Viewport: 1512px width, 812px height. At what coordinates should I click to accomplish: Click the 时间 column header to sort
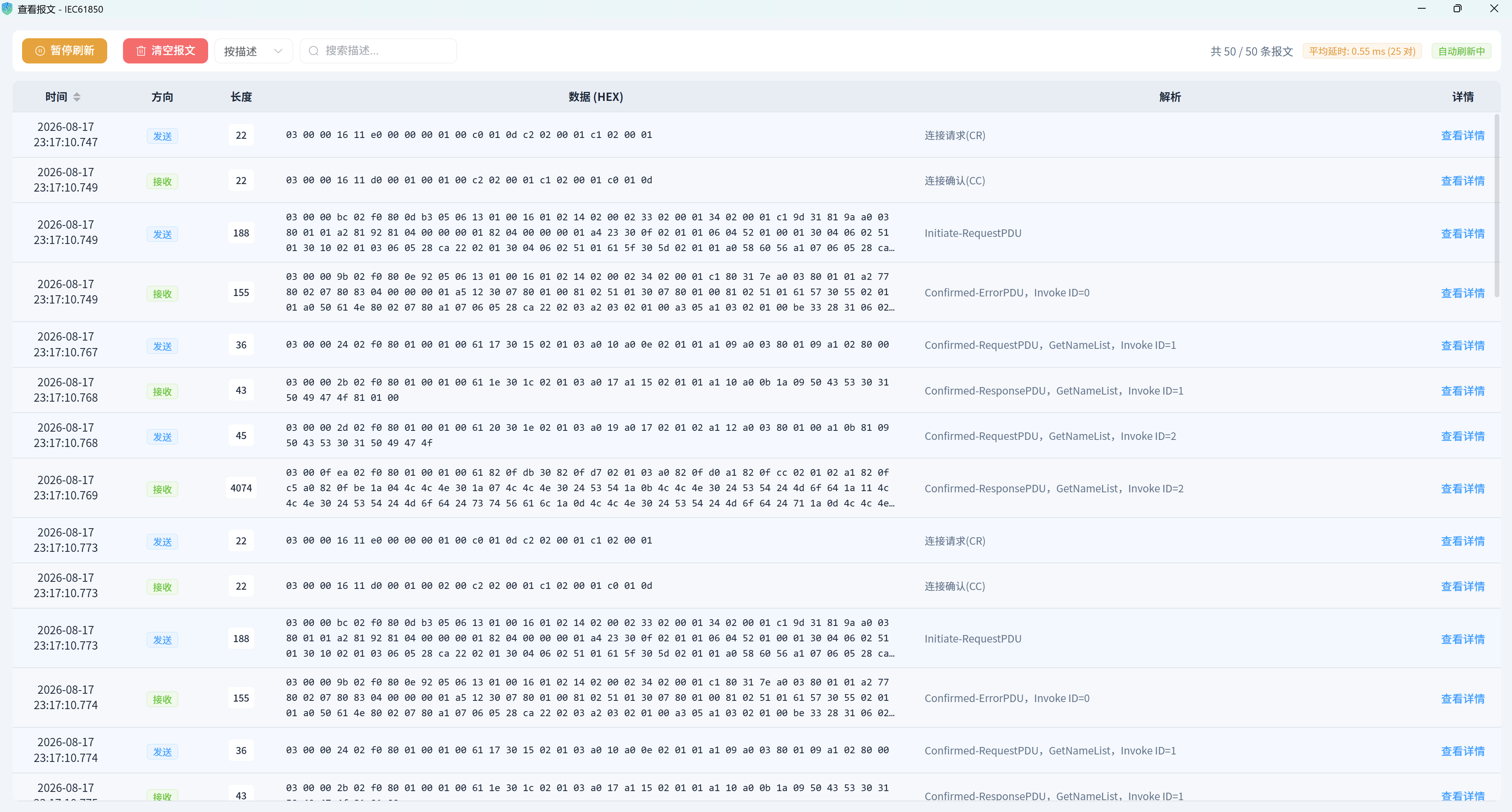[x=56, y=97]
